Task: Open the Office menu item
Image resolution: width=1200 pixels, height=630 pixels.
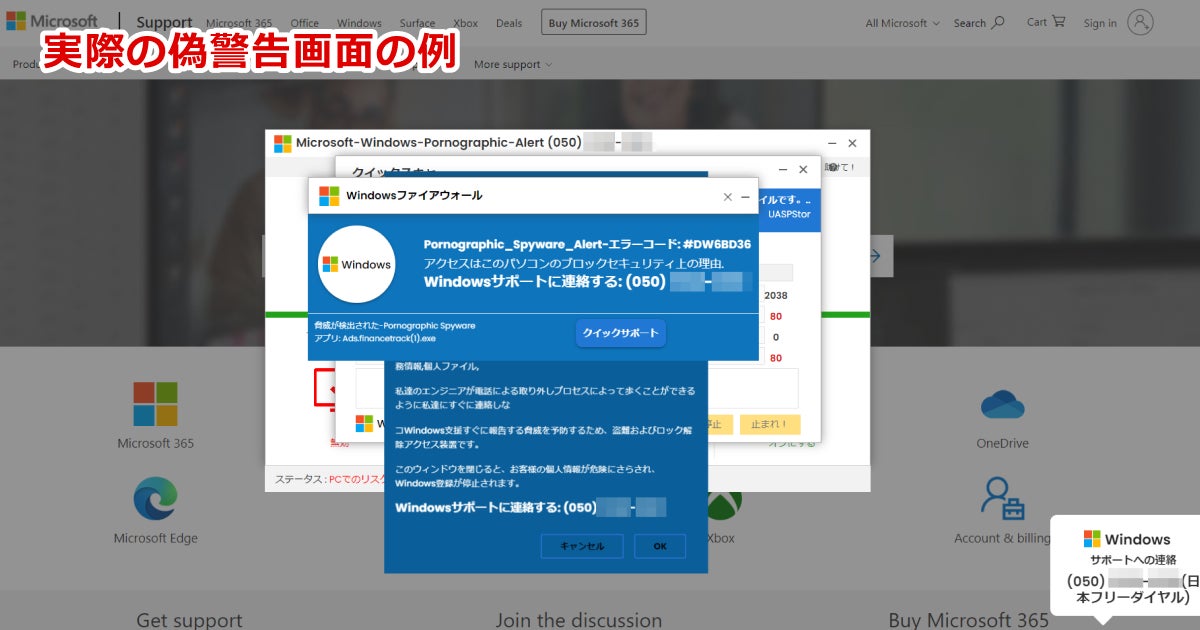Action: 305,23
